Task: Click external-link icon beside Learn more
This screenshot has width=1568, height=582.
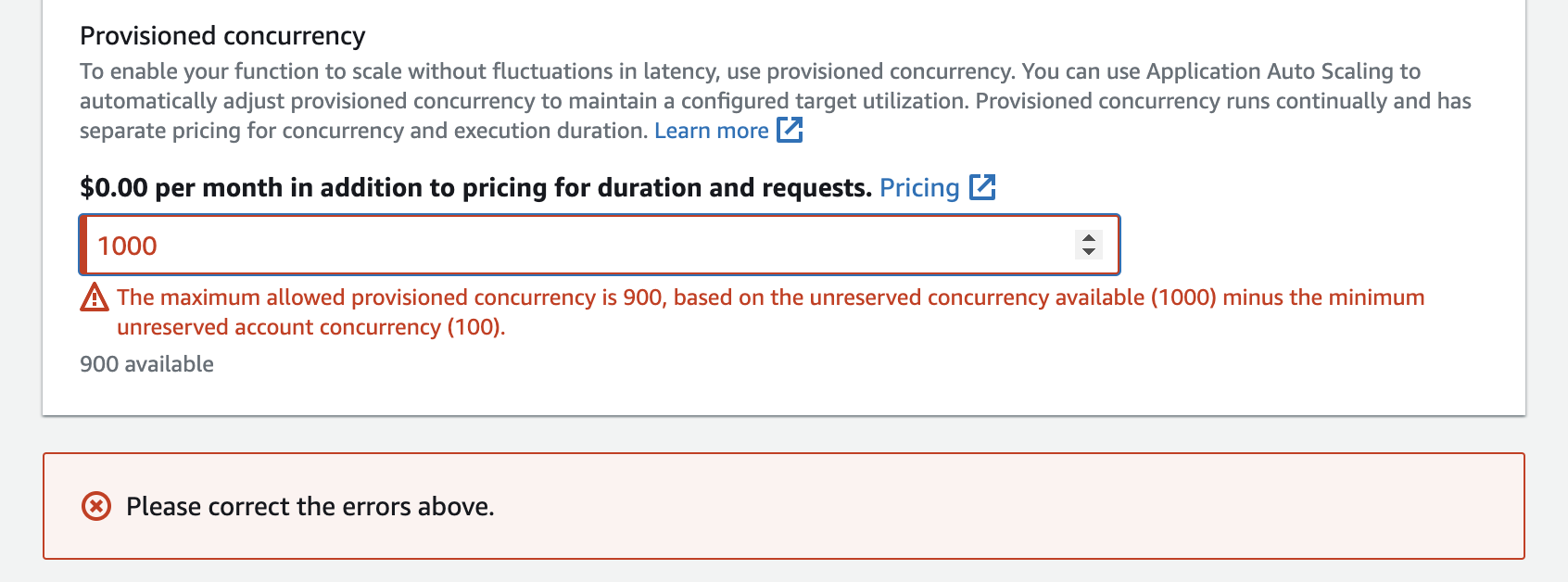Action: pos(790,130)
